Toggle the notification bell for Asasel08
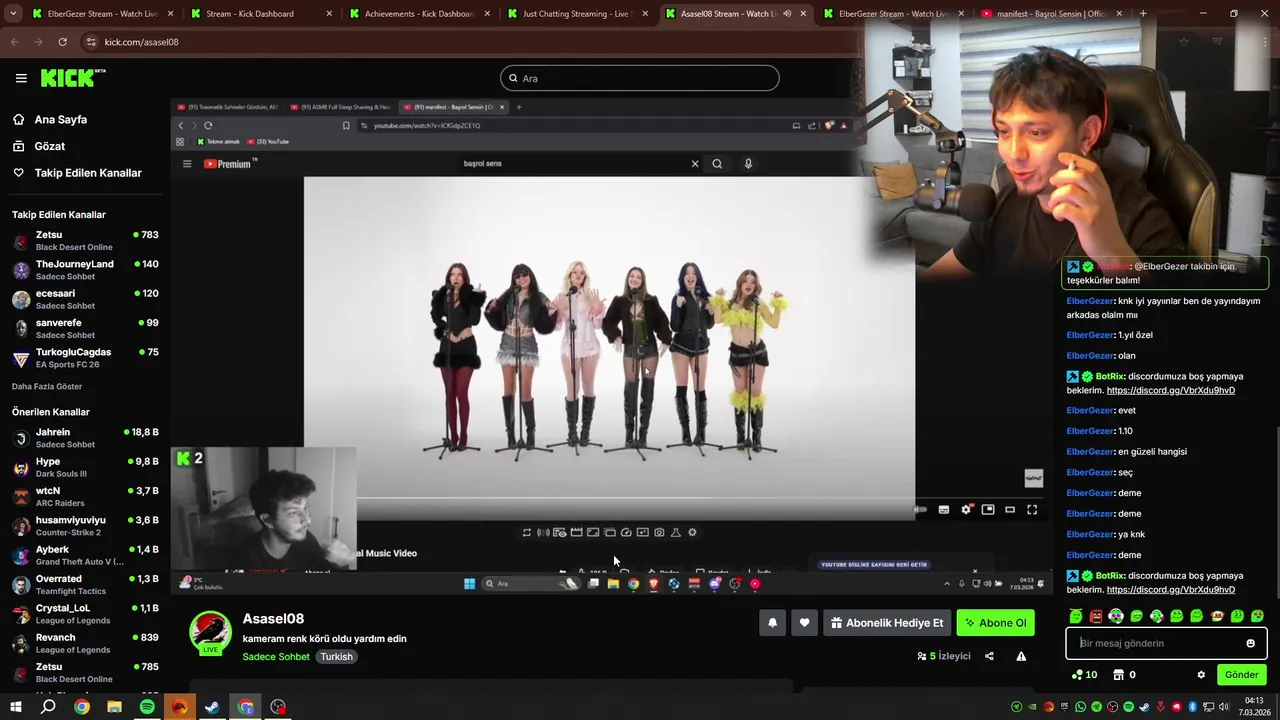Viewport: 1280px width, 720px height. pyautogui.click(x=772, y=623)
